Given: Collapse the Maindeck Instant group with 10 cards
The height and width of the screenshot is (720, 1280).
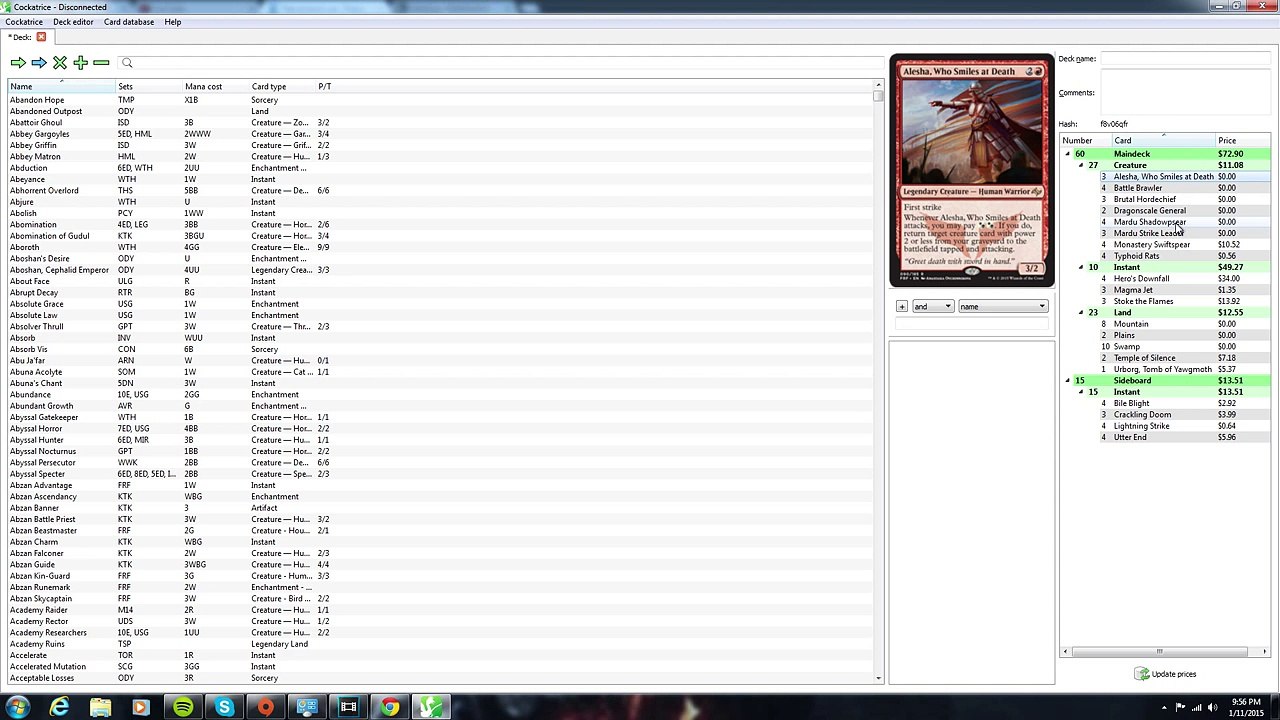Looking at the screenshot, I should tap(1080, 267).
